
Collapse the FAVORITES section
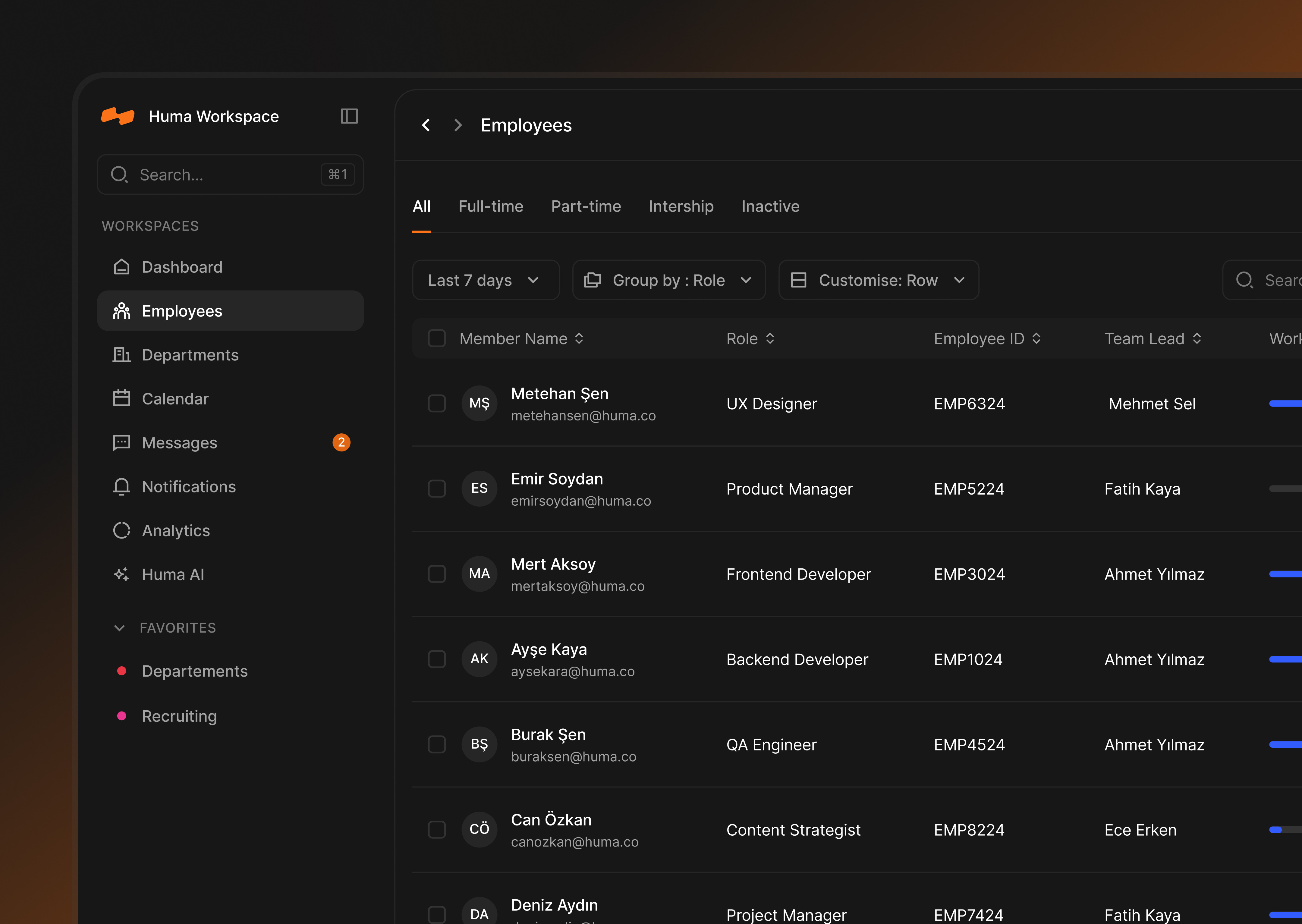(x=120, y=627)
